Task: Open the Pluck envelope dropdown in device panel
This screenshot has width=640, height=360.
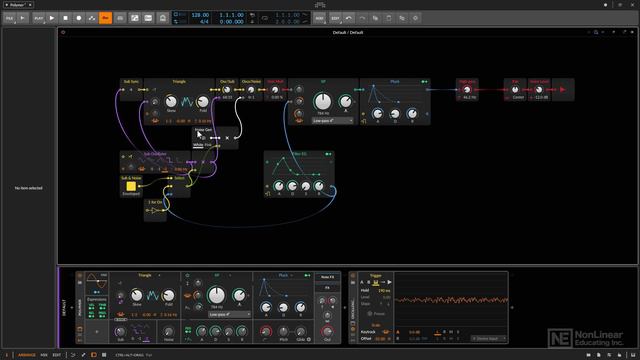Action: (x=292, y=276)
